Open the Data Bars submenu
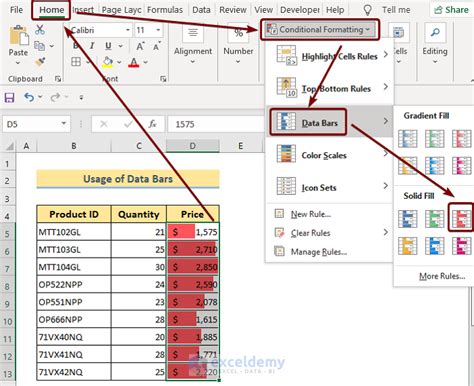 coord(329,122)
